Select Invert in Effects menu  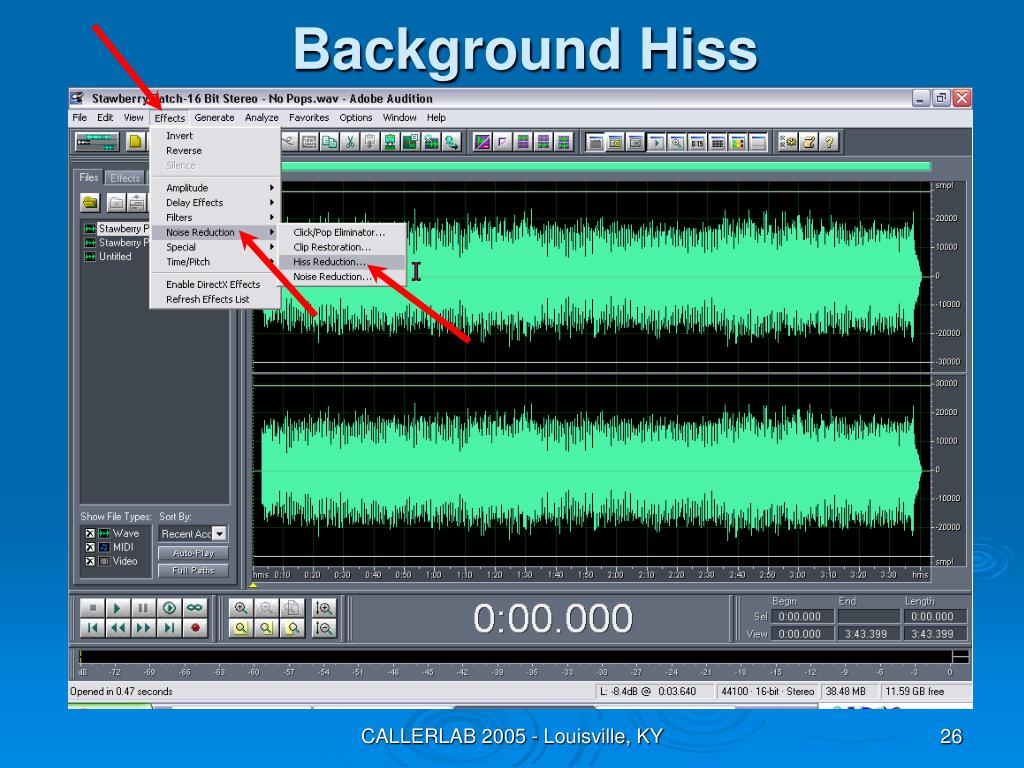(215, 136)
